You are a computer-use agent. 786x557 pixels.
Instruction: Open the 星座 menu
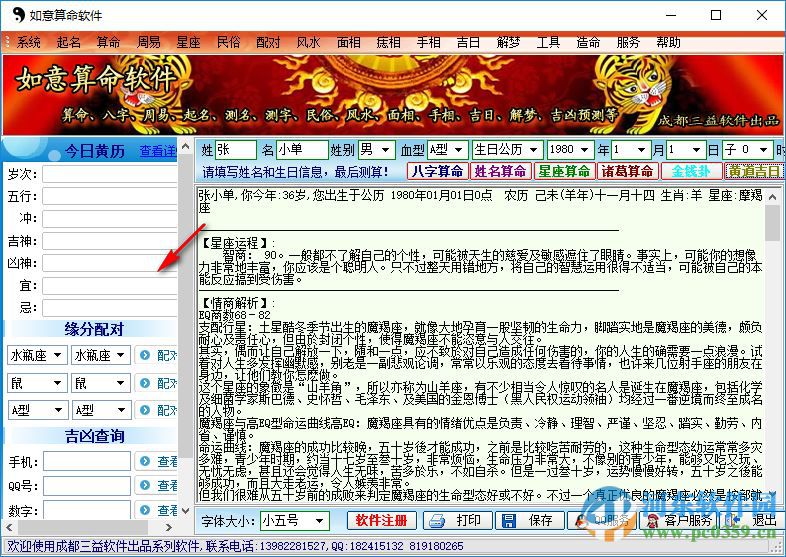[188, 43]
